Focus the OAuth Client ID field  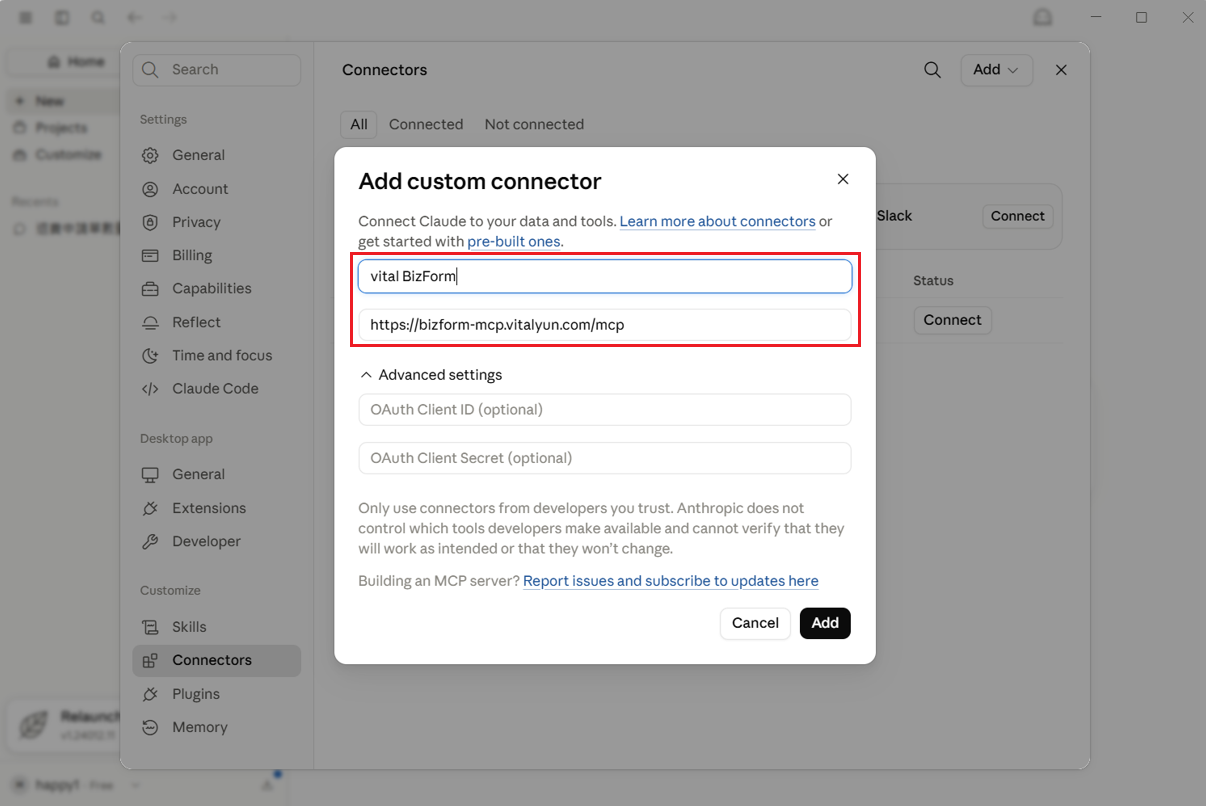point(605,409)
